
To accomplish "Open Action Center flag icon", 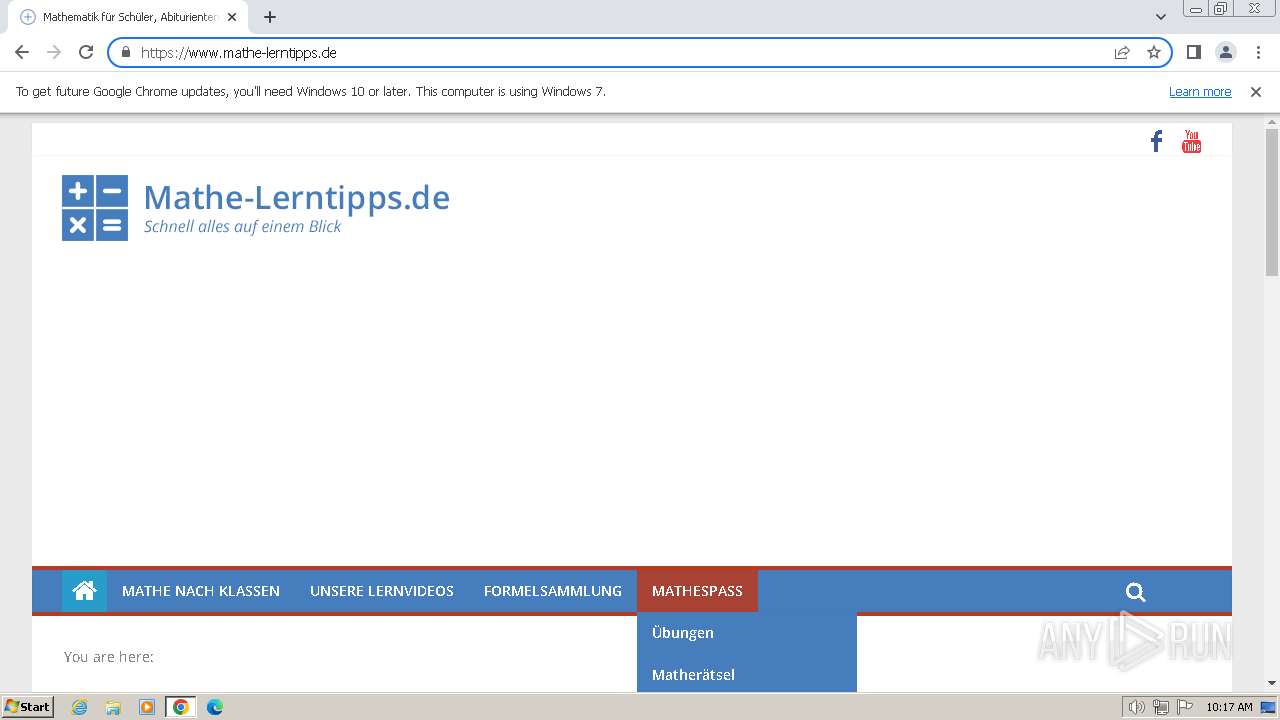I will 1185,707.
